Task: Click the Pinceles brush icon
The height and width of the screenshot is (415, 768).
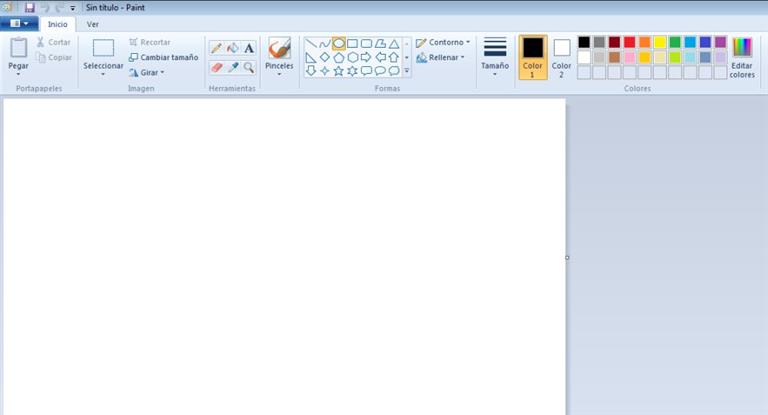Action: [x=279, y=48]
